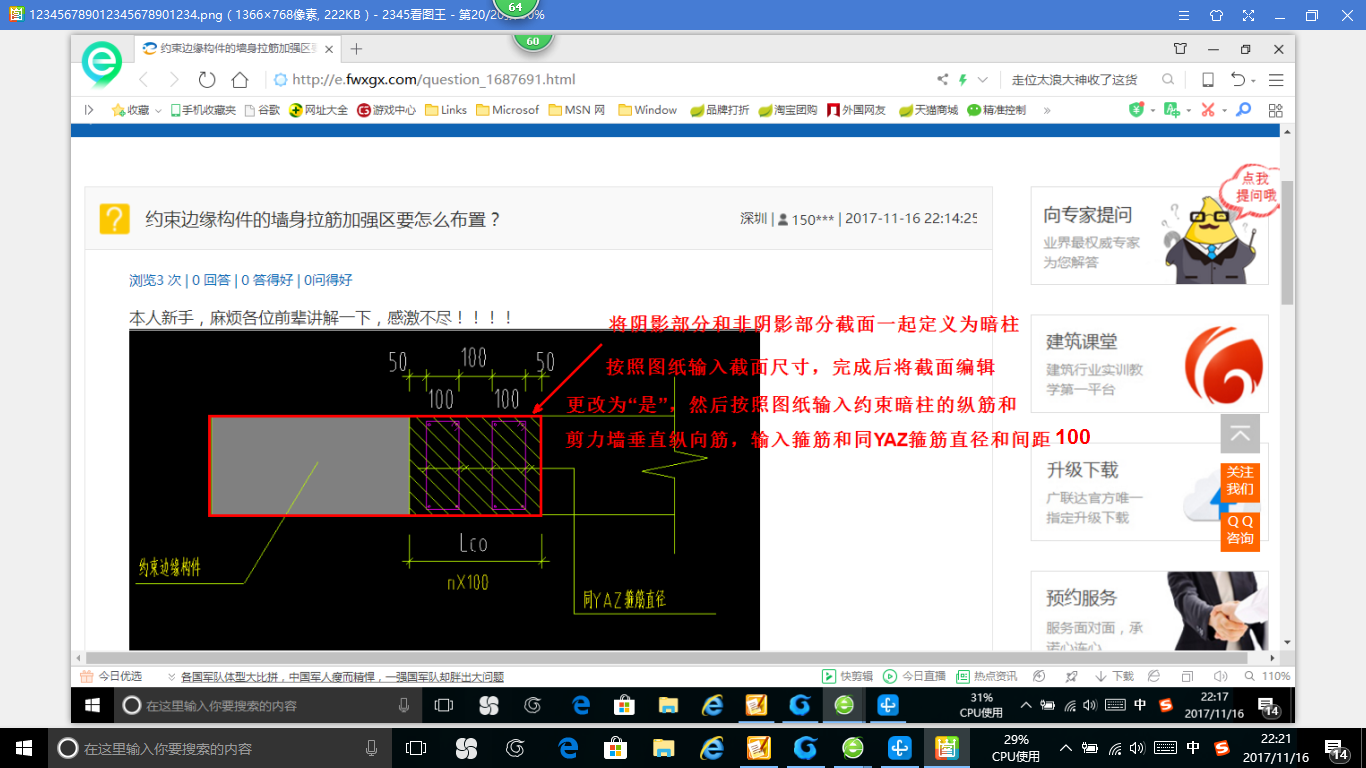Expand the arrow beside the green shield icon
The height and width of the screenshot is (768, 1366).
(x=1152, y=110)
